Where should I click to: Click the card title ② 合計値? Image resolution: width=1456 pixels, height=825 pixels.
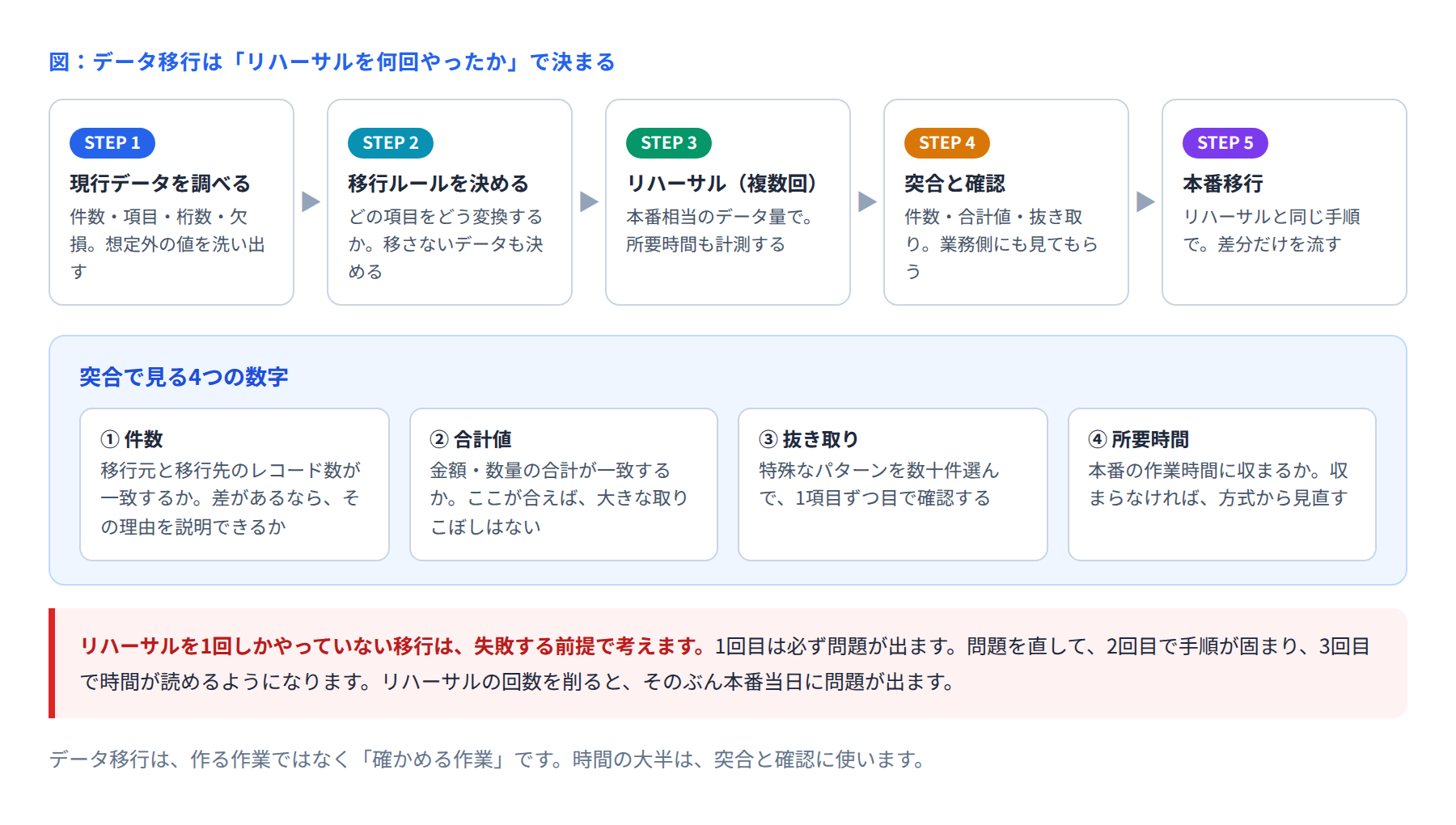click(471, 439)
